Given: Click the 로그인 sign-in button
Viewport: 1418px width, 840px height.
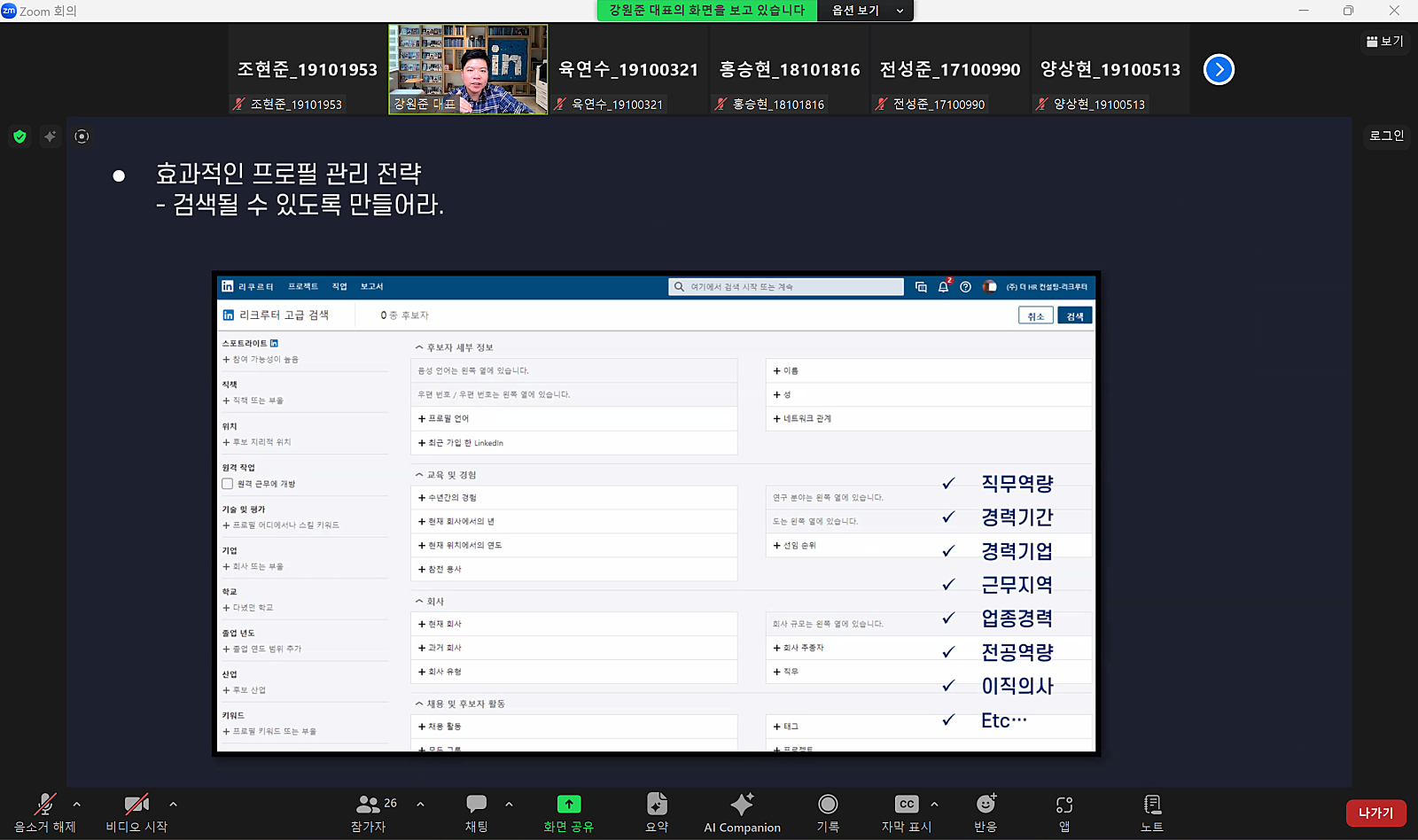Looking at the screenshot, I should [x=1387, y=136].
